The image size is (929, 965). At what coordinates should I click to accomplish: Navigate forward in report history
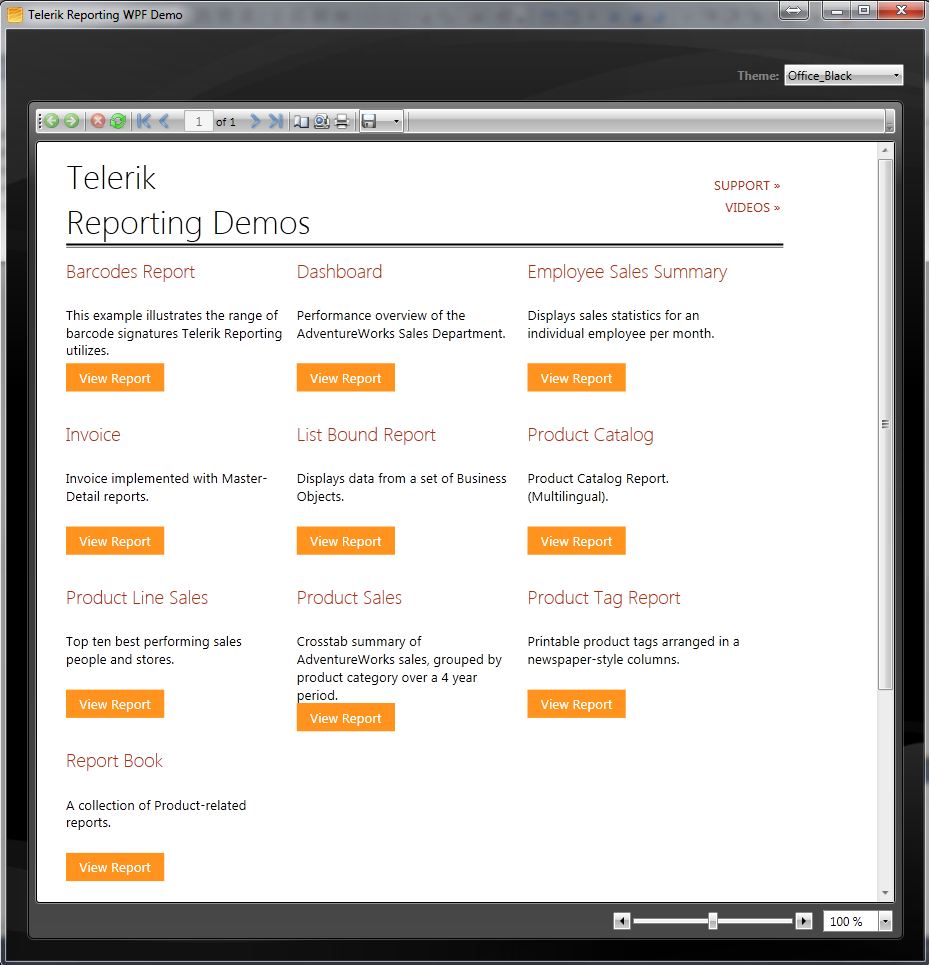coord(71,121)
